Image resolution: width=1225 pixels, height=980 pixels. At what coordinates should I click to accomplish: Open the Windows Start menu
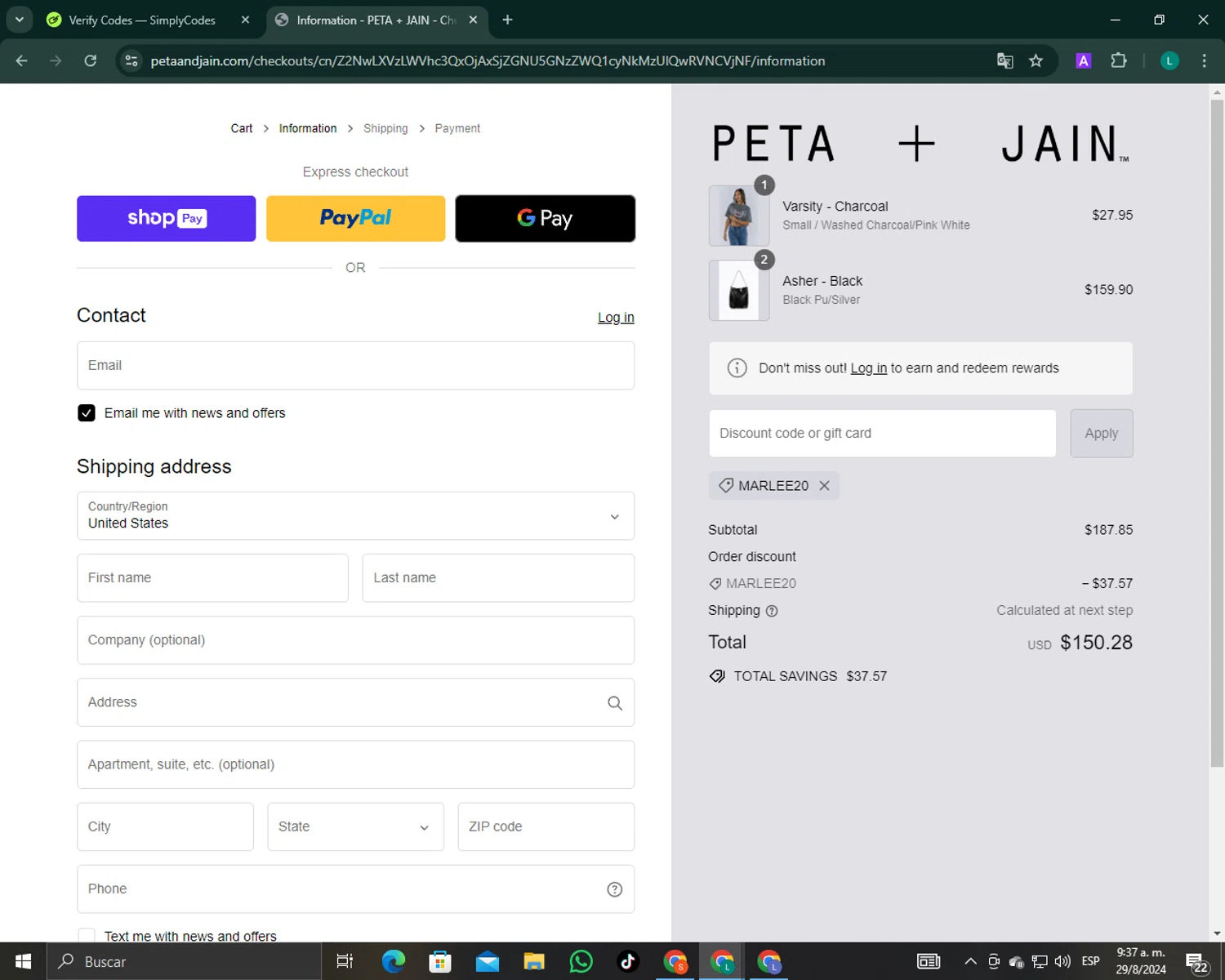(23, 961)
